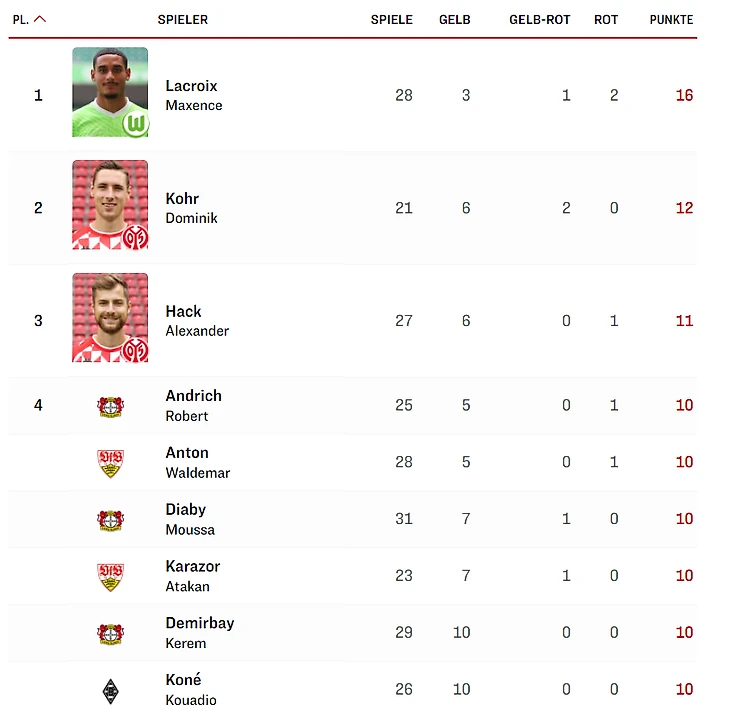Image resolution: width=730 pixels, height=710 pixels.
Task: Open Dominik Kohr player photo
Action: (110, 205)
